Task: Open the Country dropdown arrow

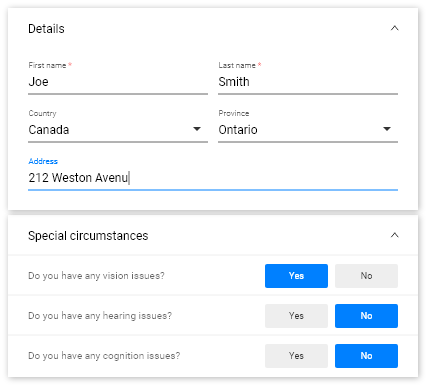Action: [x=197, y=129]
